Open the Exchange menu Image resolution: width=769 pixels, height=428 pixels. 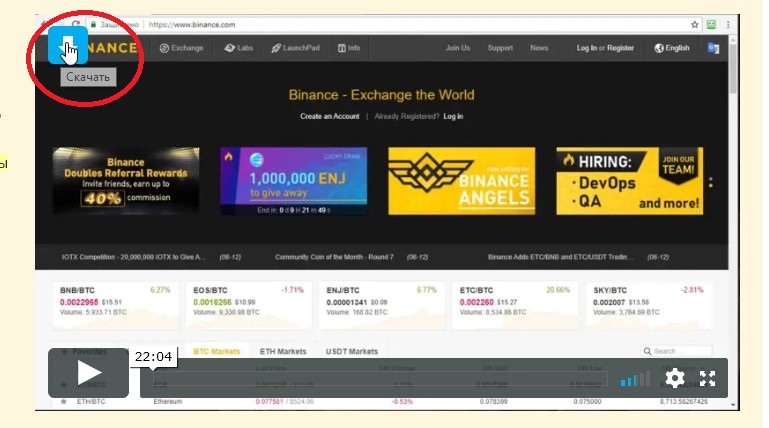click(x=181, y=48)
